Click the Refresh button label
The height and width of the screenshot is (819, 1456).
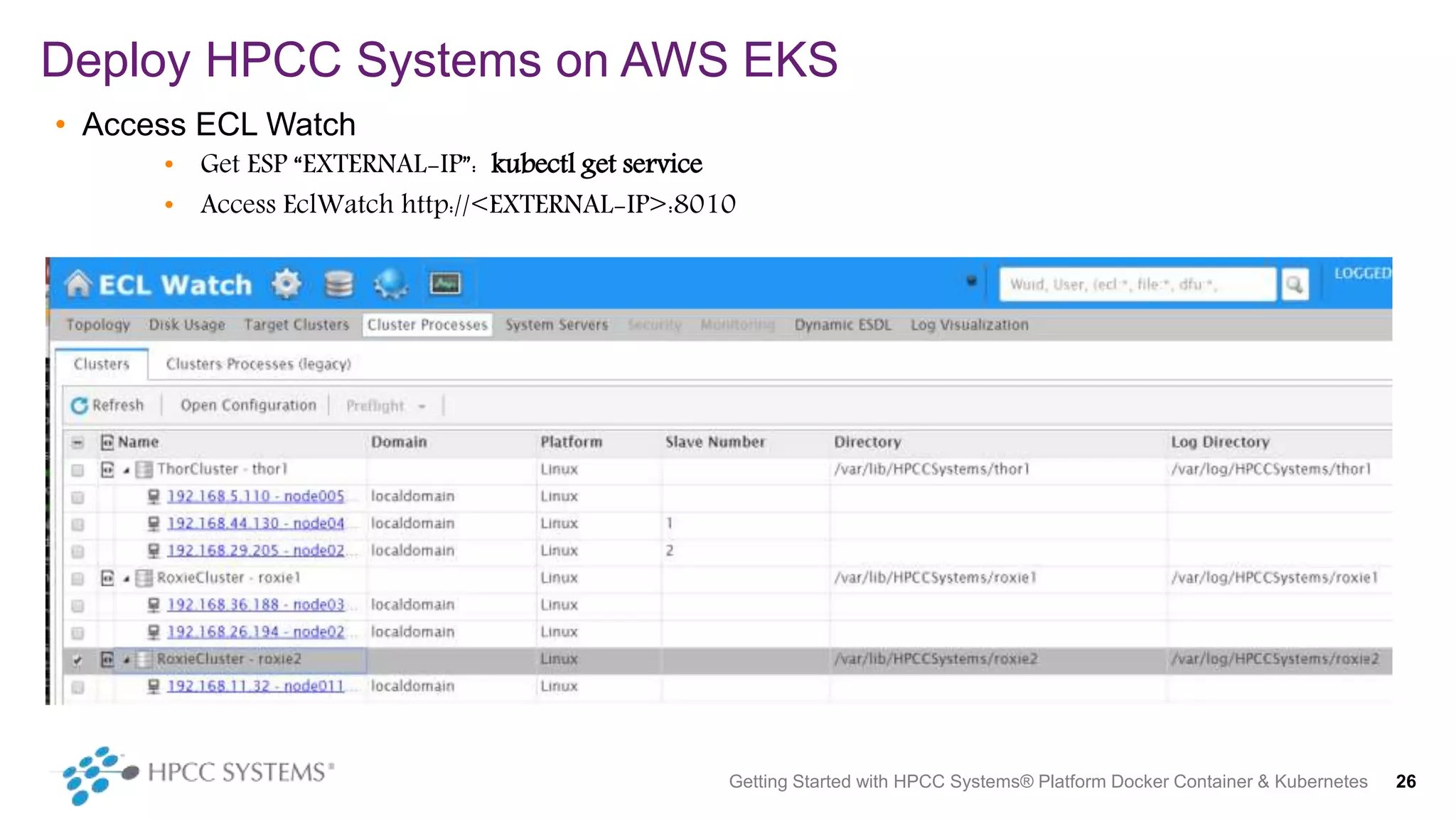pyautogui.click(x=118, y=405)
